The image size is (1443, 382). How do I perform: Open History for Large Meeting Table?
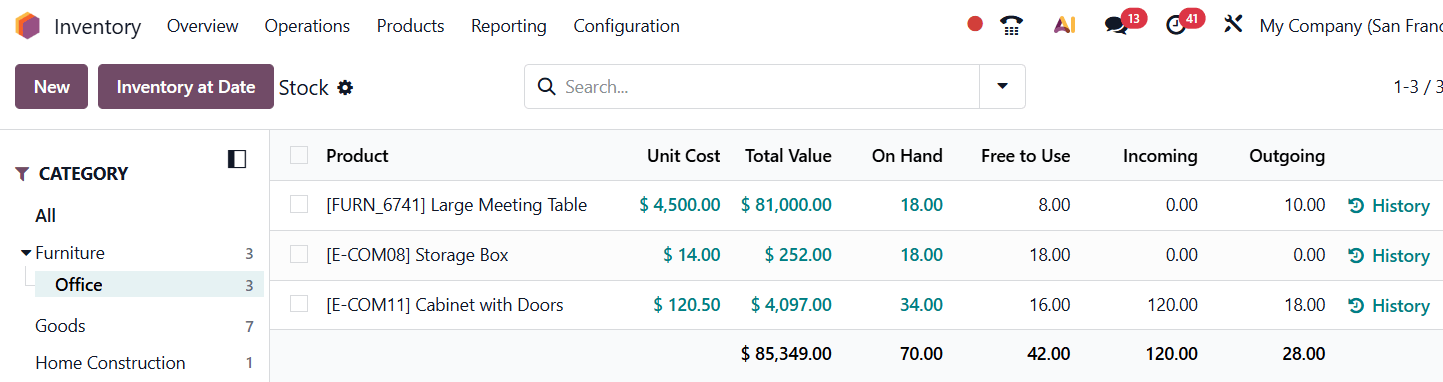click(x=1389, y=206)
